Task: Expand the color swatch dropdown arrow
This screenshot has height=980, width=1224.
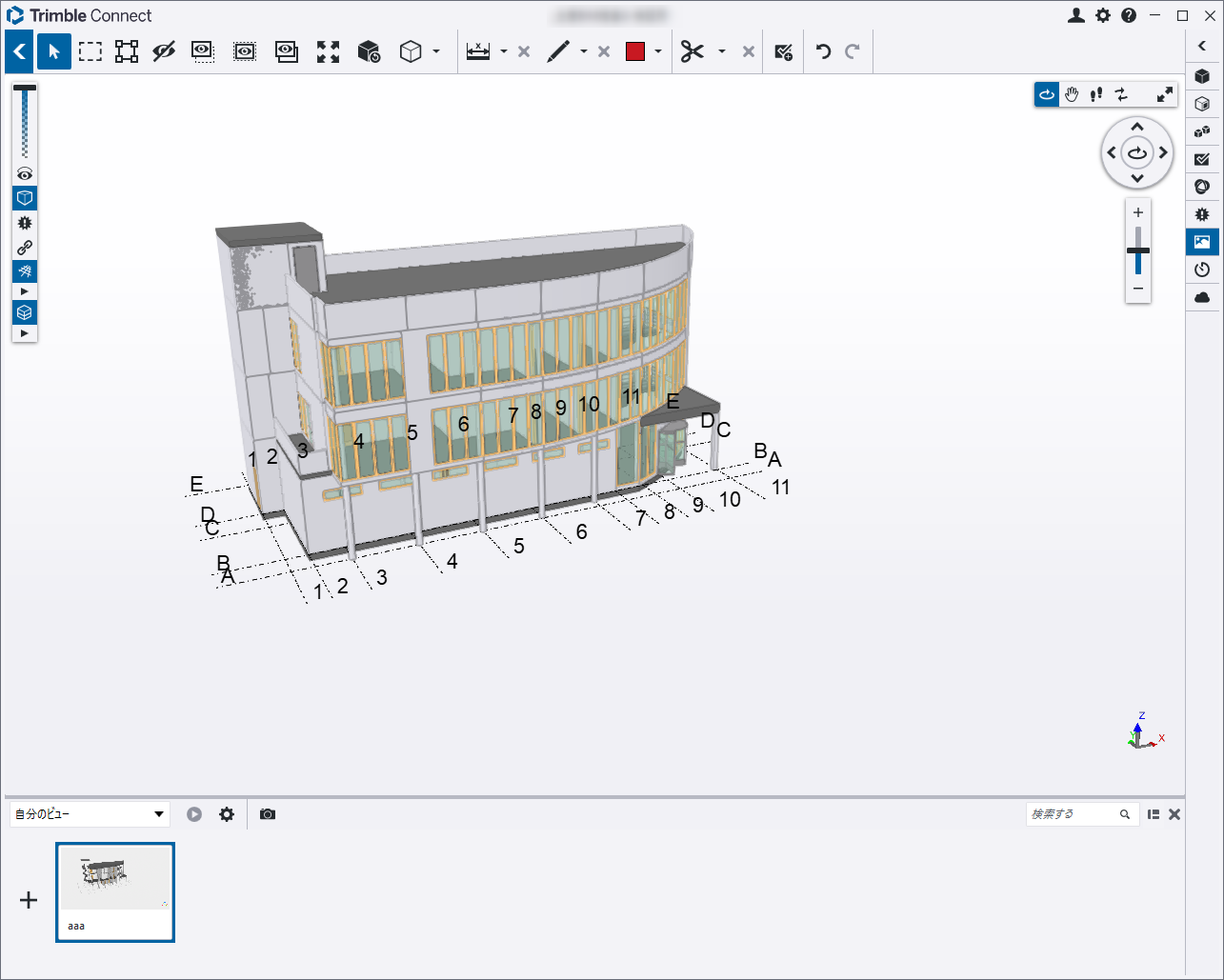Action: (x=658, y=52)
